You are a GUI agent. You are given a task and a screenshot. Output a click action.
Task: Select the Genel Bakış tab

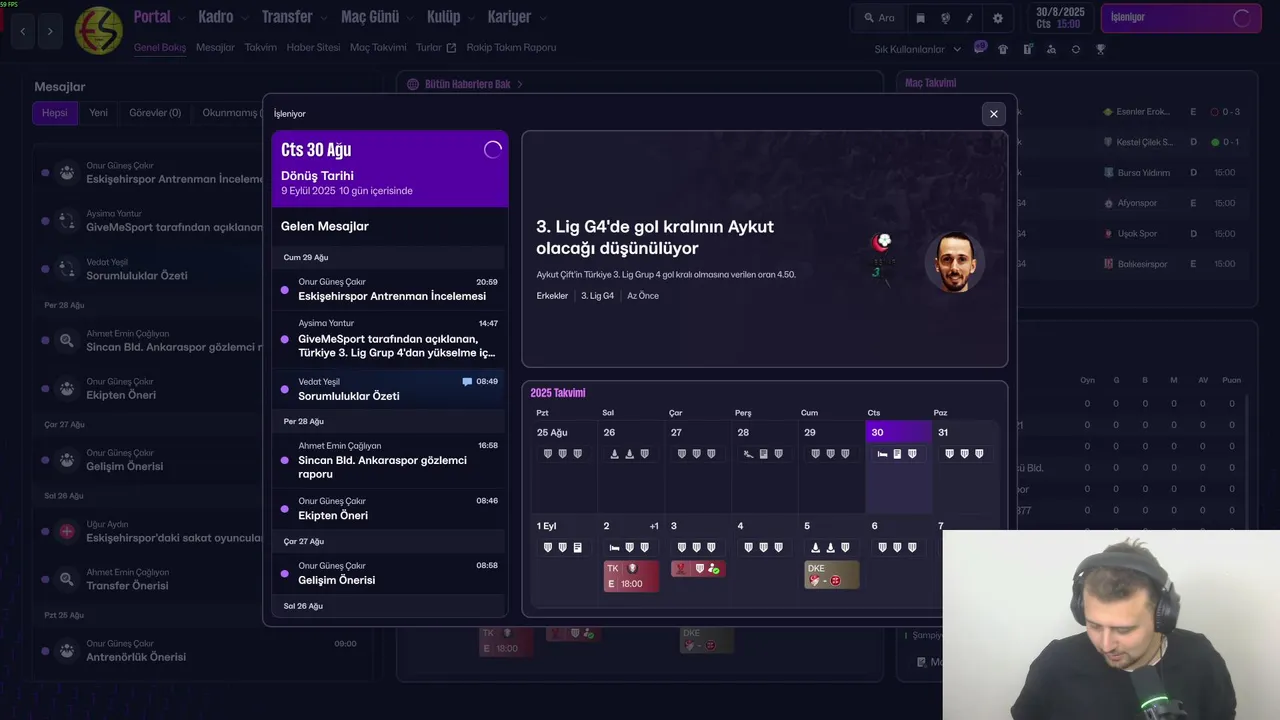tap(160, 47)
